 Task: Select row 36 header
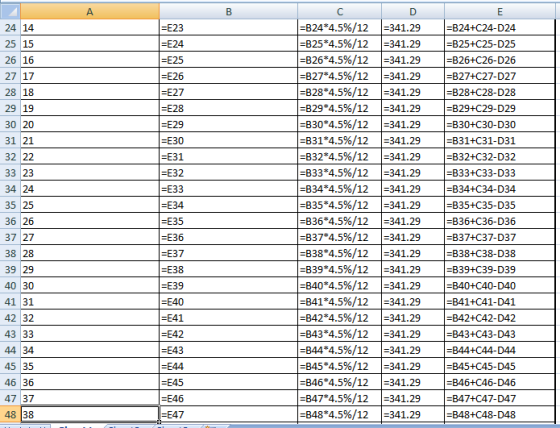pos(10,221)
